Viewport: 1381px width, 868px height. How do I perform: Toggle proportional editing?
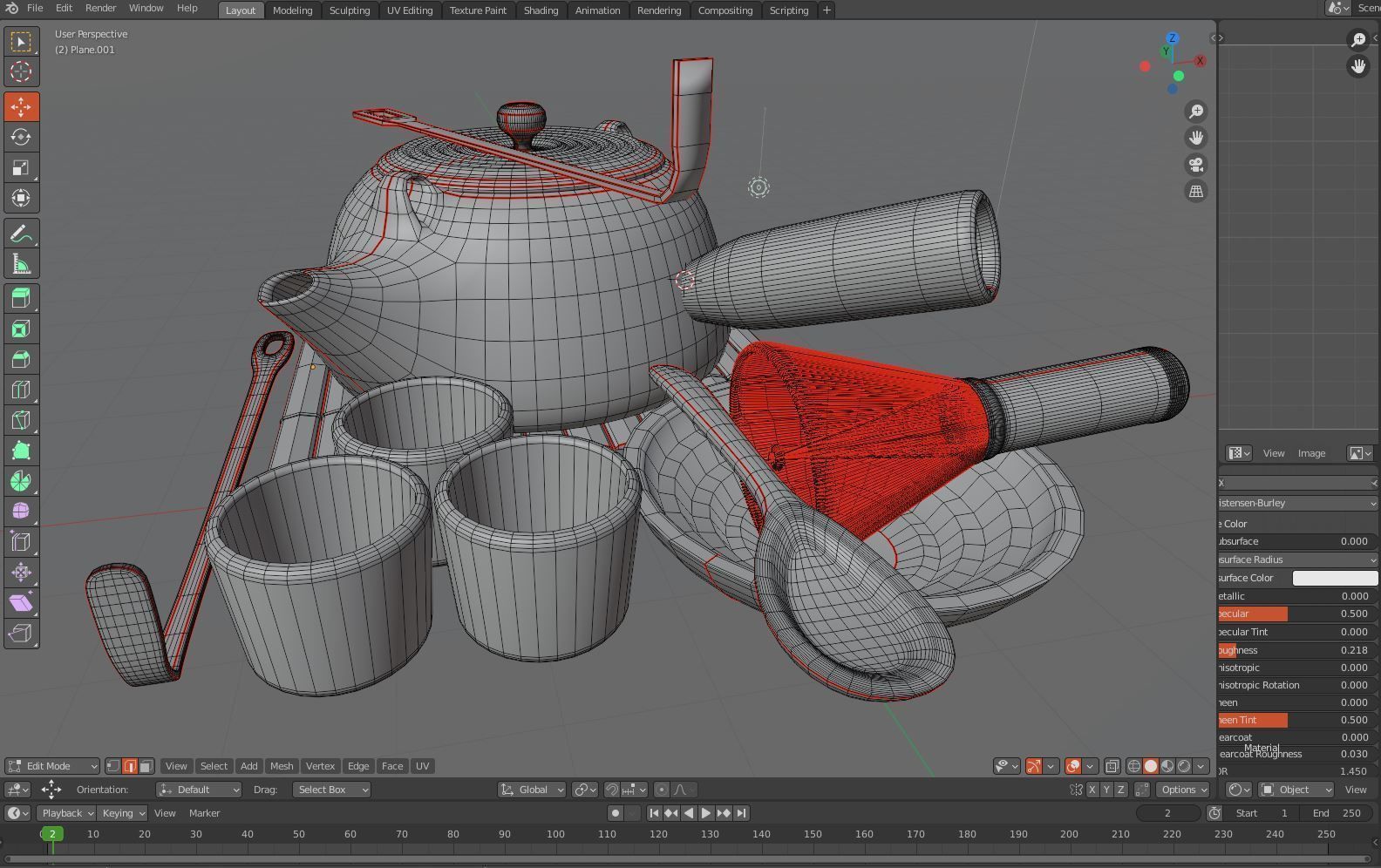pos(661,790)
